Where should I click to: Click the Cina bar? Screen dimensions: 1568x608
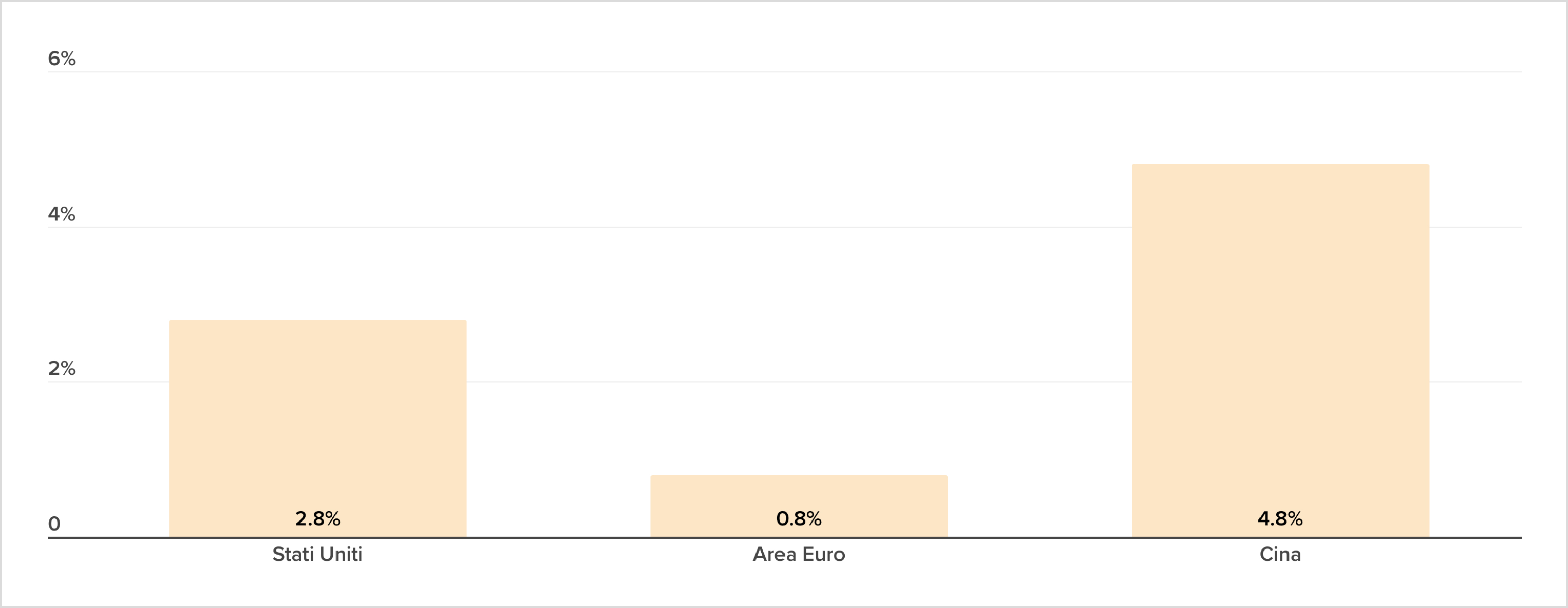pos(1280,350)
